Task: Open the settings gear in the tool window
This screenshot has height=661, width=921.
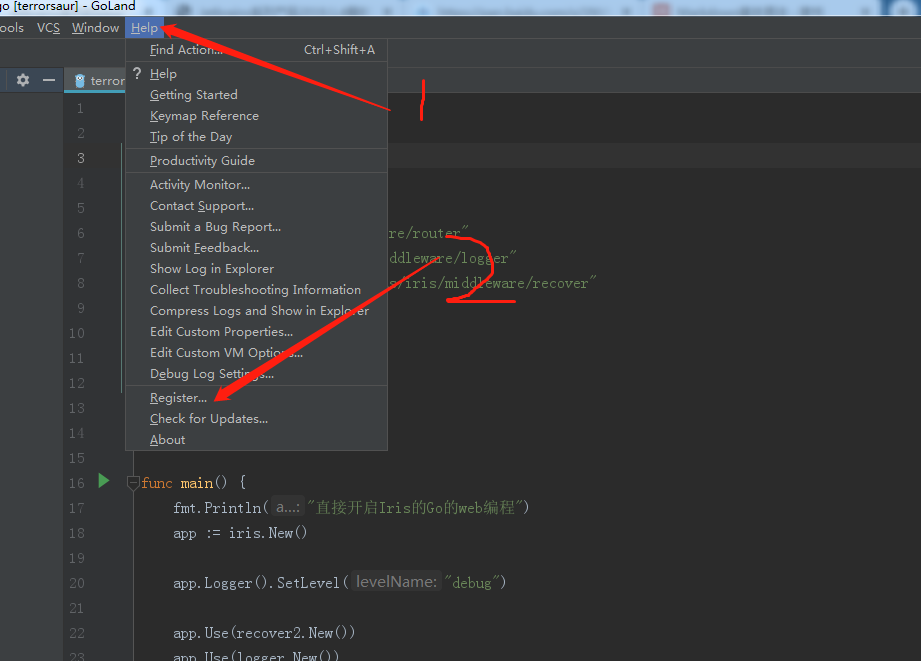Action: pos(23,80)
